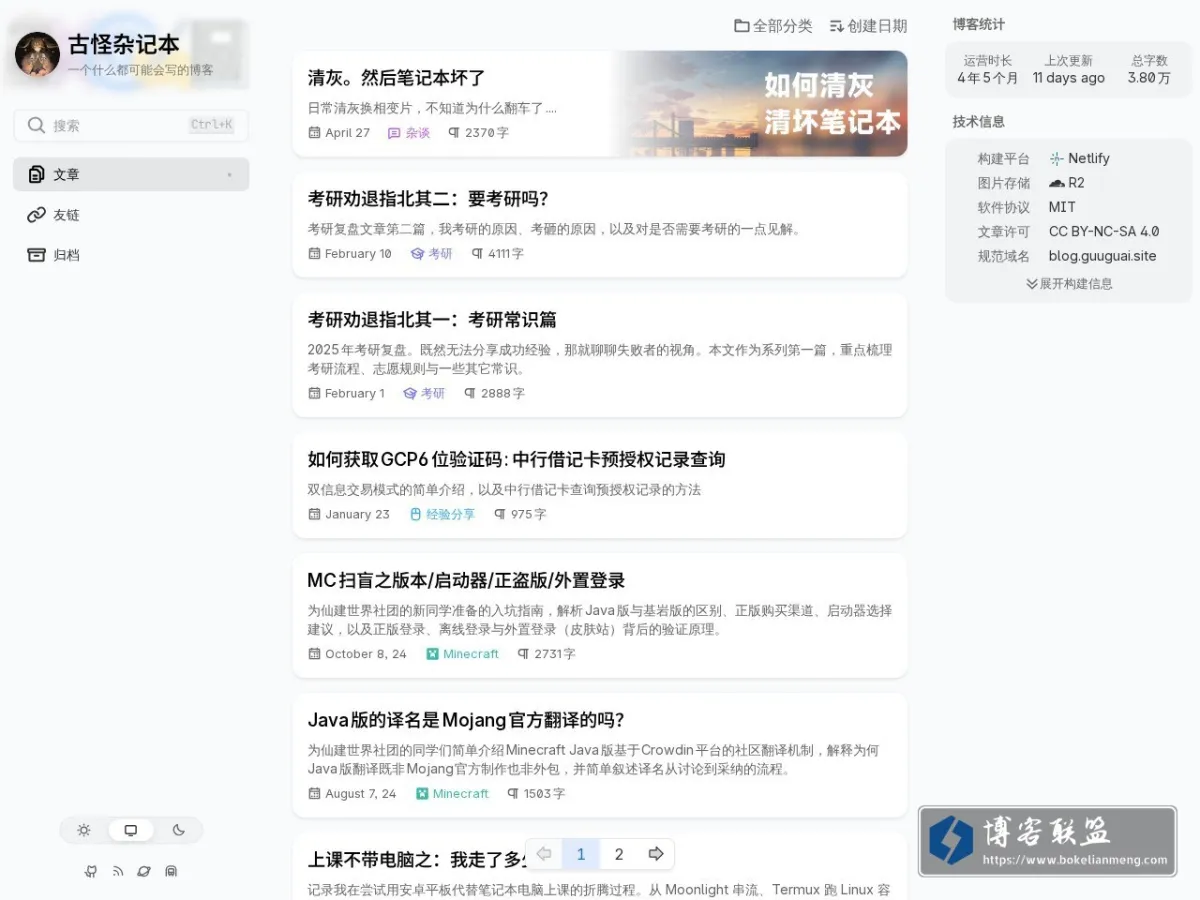Viewport: 1200px width, 900px height.
Task: Switch to dark theme moon option
Action: [x=179, y=830]
